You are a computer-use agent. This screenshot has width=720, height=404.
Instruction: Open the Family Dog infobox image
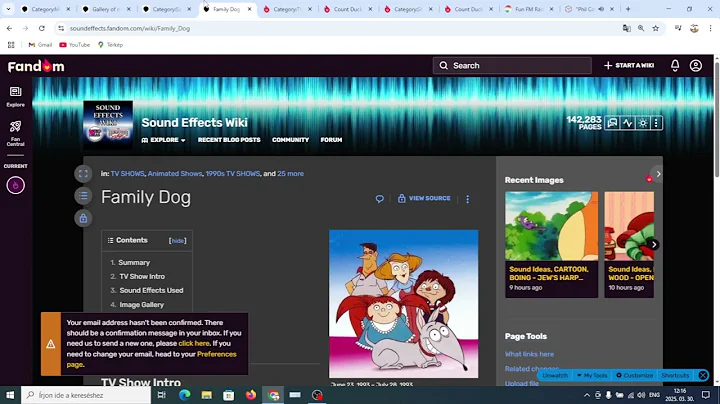point(404,304)
